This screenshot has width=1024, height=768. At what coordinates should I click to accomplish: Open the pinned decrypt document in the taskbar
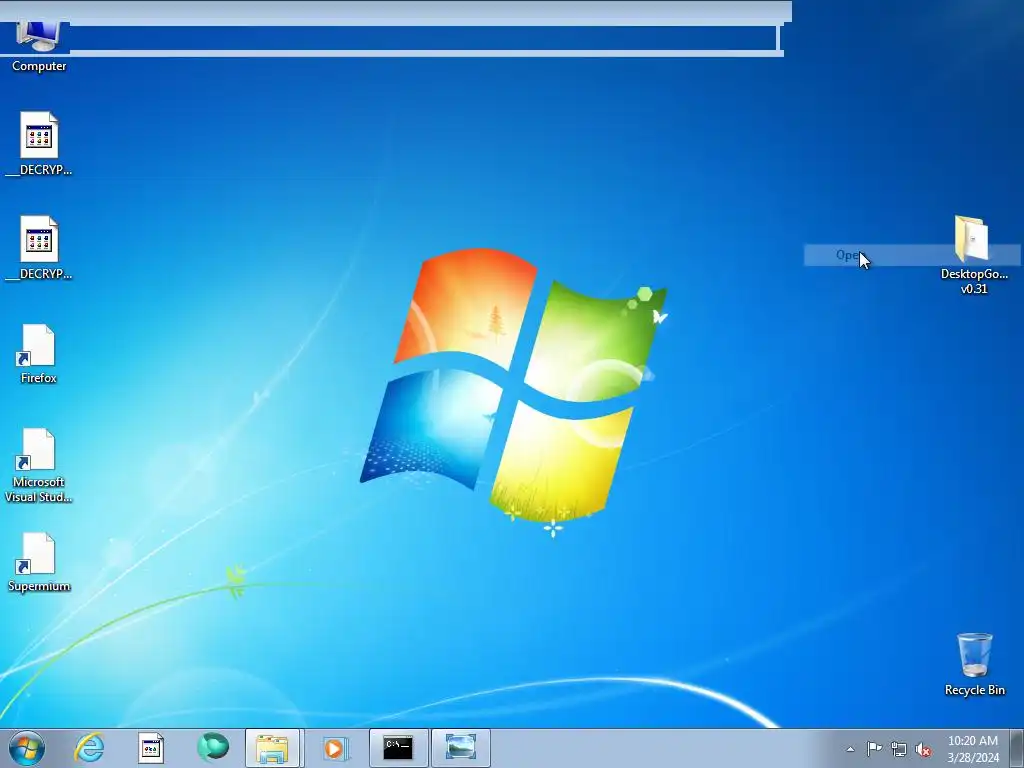coord(151,748)
